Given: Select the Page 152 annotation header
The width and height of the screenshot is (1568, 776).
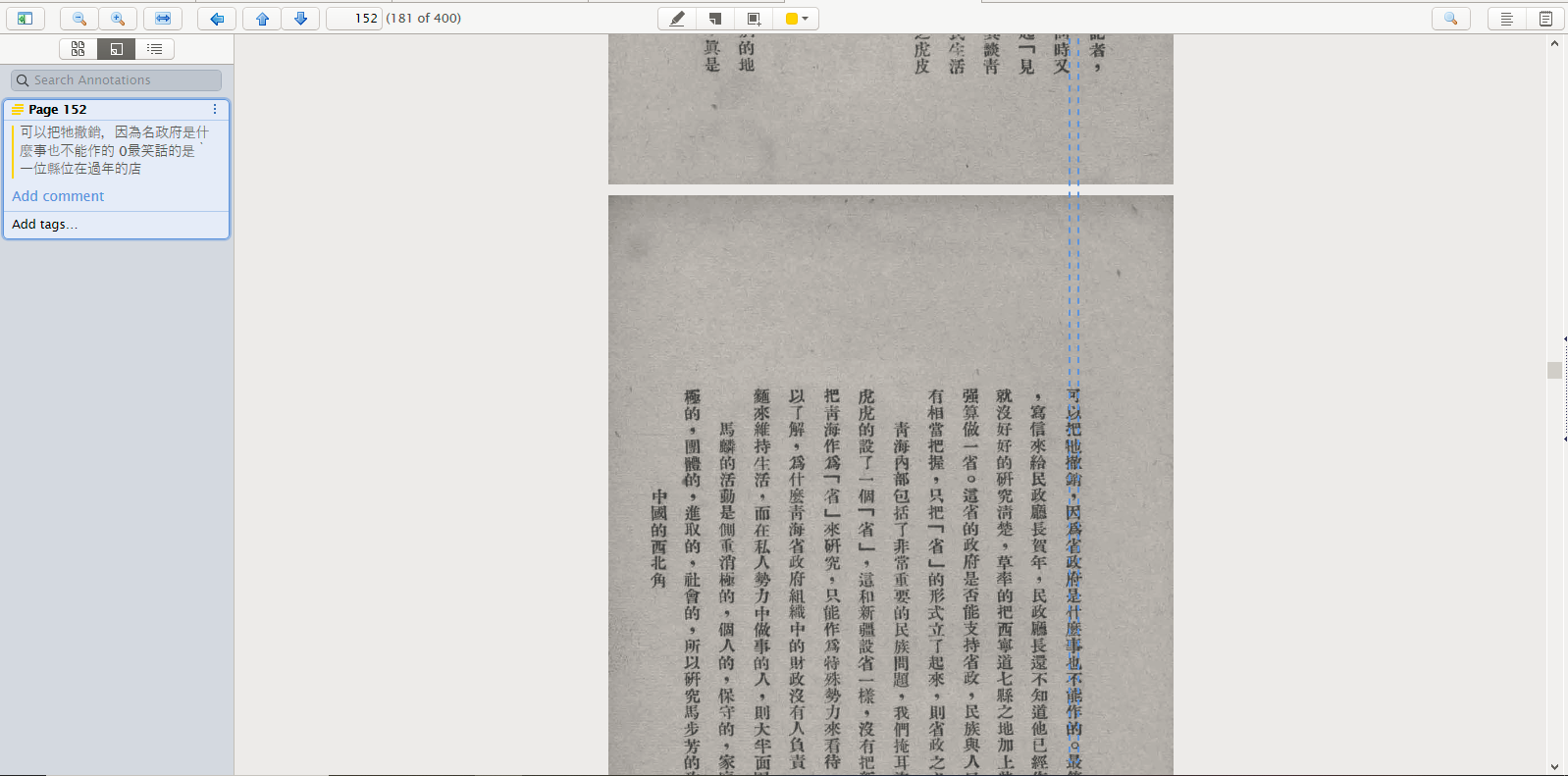Looking at the screenshot, I should click(116, 109).
